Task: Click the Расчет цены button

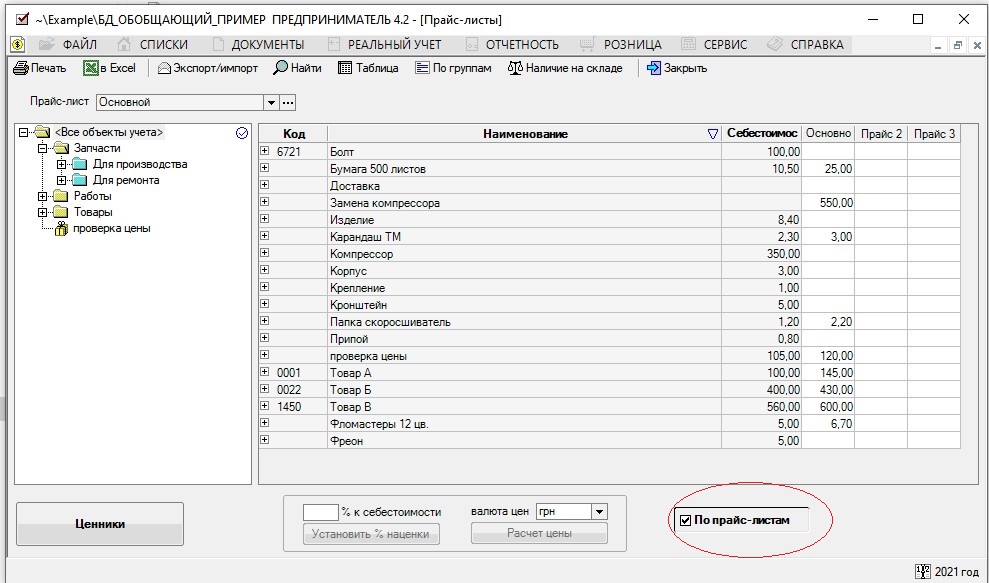Action: coord(539,533)
